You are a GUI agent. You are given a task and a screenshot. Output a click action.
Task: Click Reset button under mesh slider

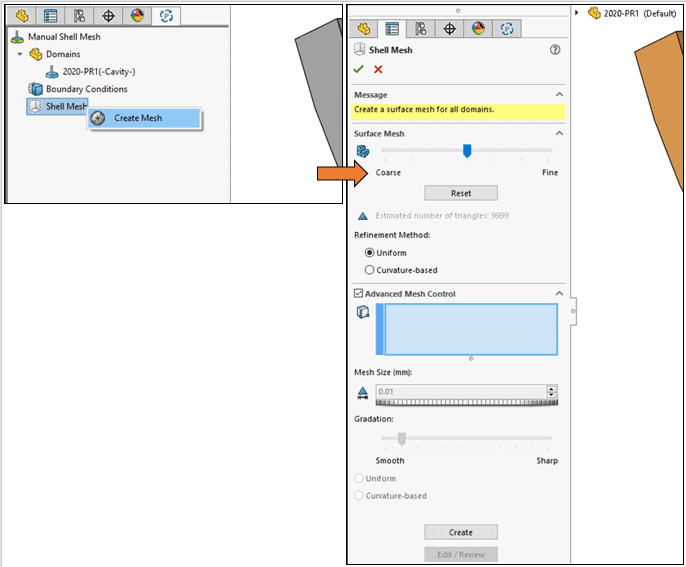(x=461, y=193)
